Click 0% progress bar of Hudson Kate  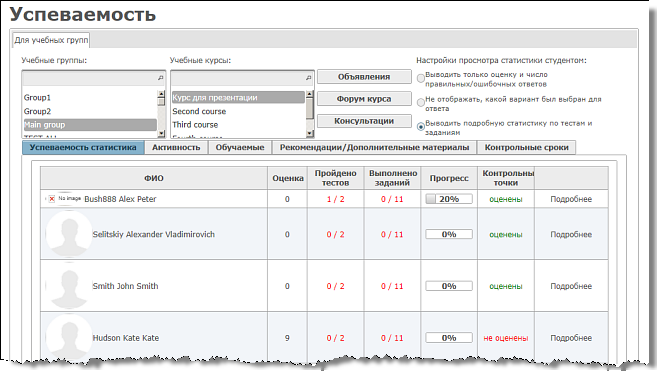click(449, 338)
